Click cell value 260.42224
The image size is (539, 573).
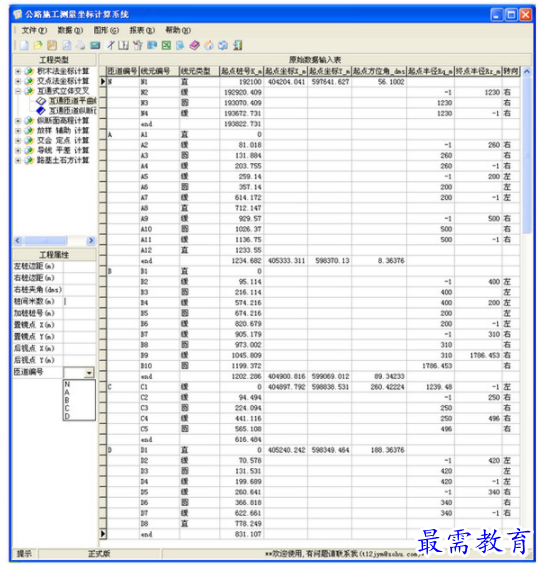[387, 387]
